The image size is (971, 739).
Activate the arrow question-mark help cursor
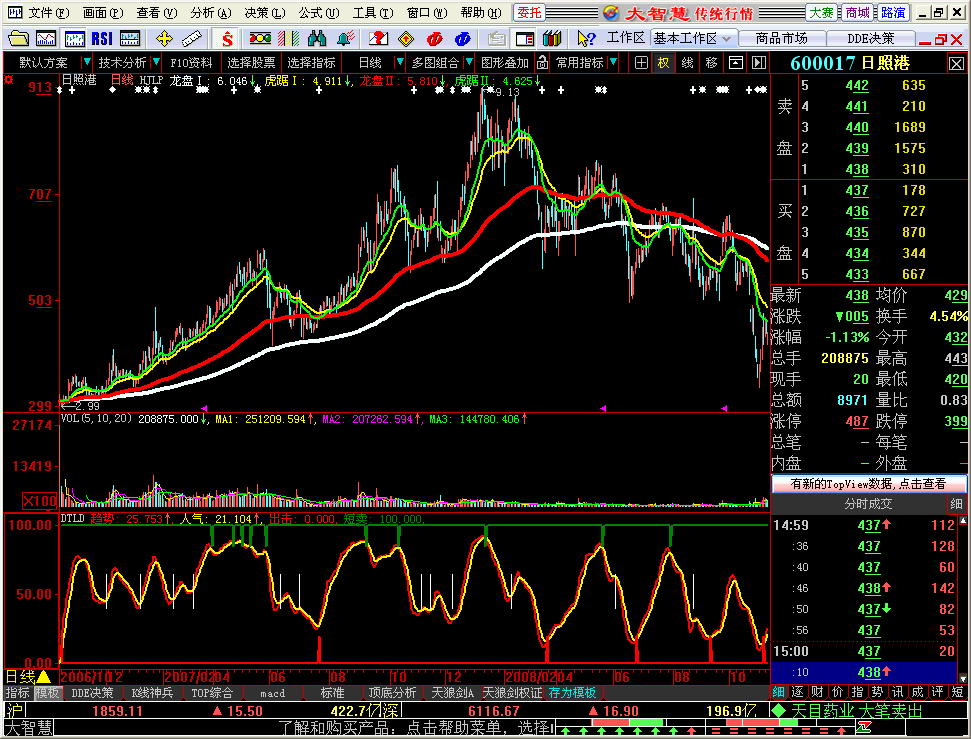click(585, 39)
